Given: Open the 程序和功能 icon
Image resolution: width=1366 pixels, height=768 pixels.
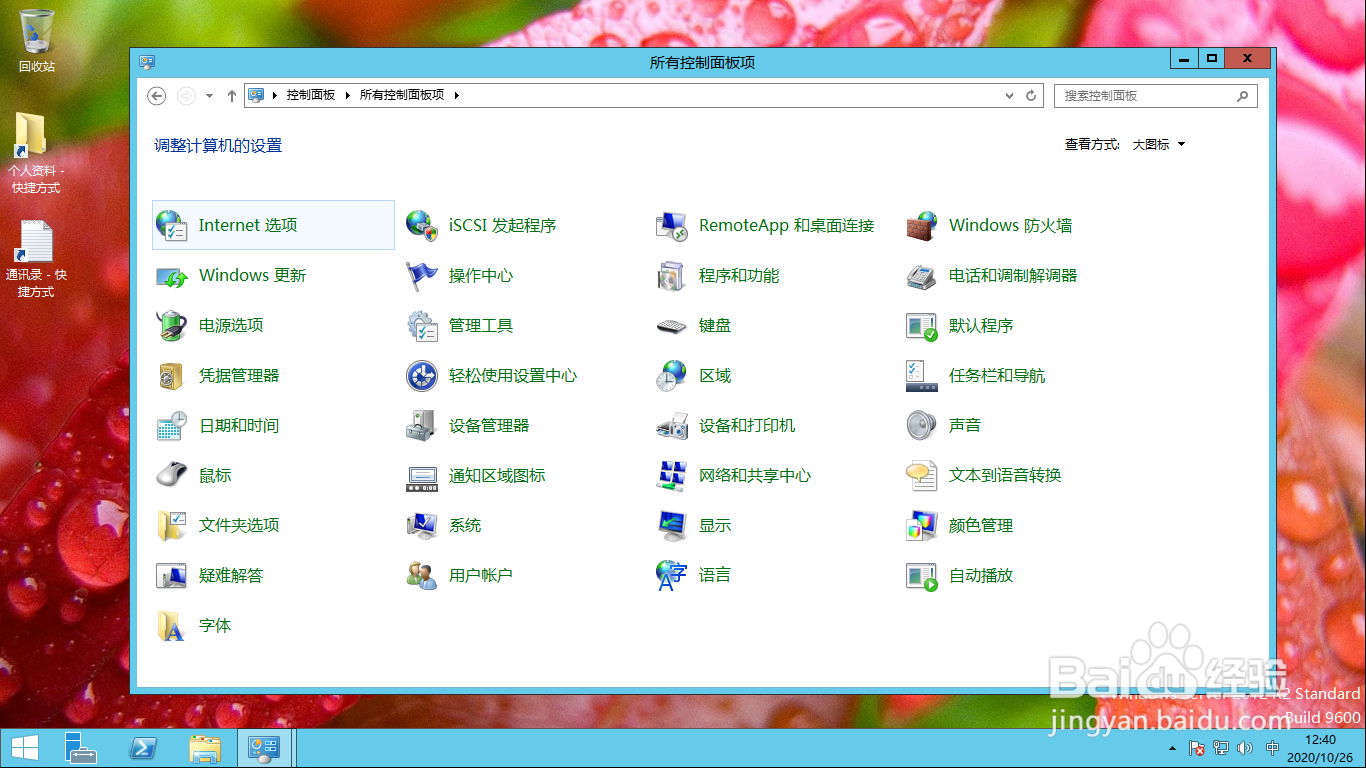Looking at the screenshot, I should [x=672, y=276].
